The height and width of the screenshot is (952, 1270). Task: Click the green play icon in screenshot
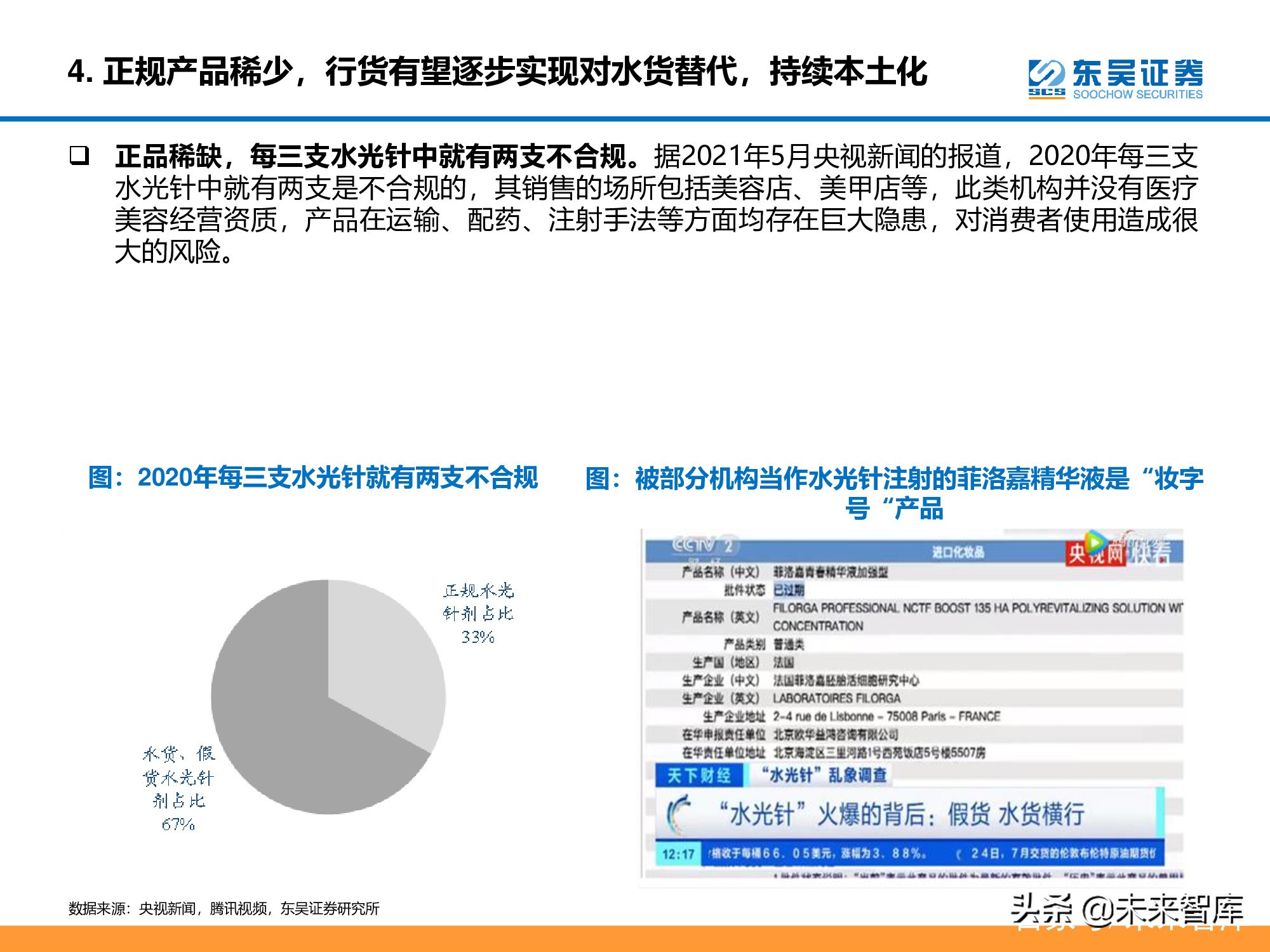point(1095,541)
